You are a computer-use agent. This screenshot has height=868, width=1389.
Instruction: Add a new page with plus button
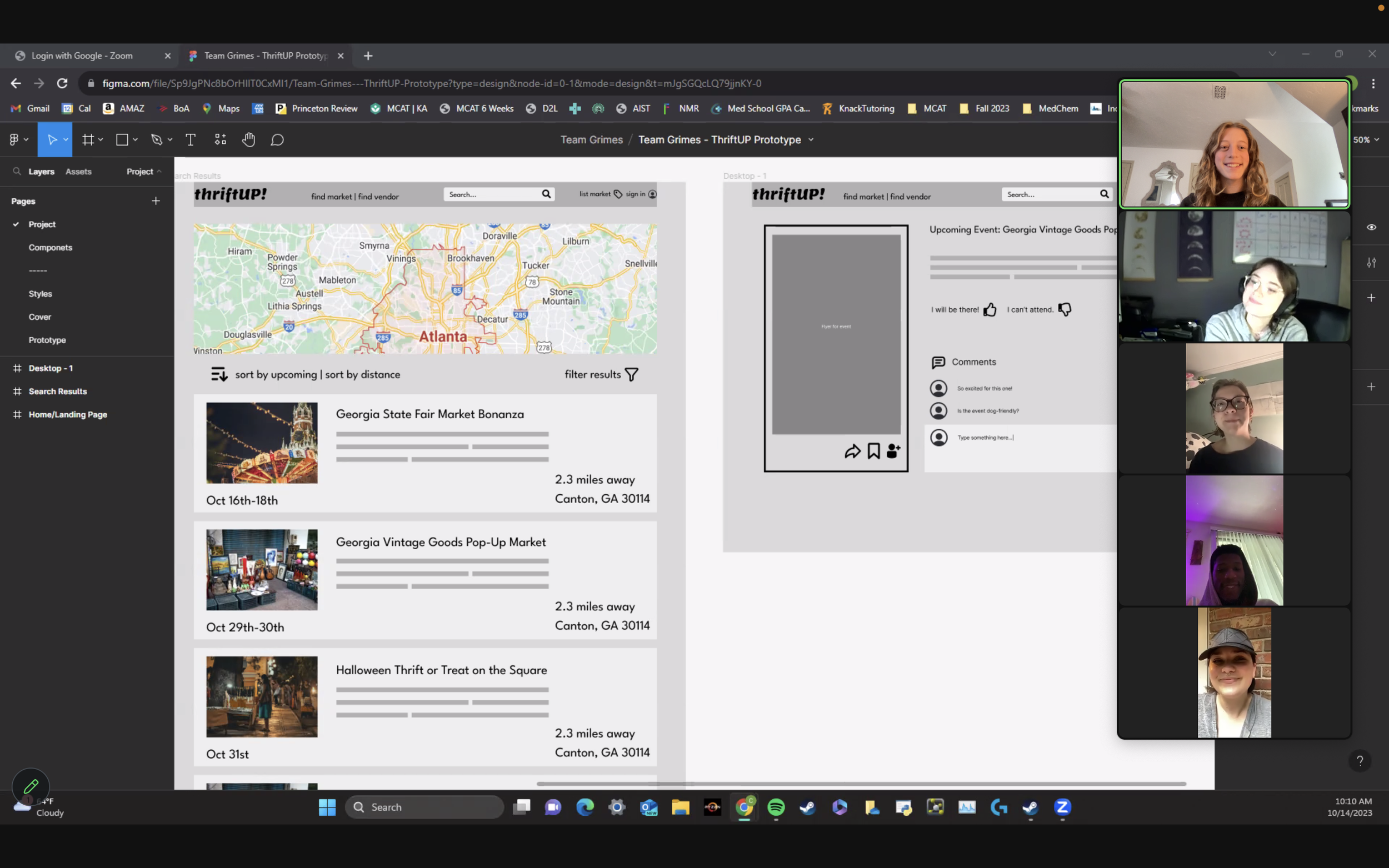coord(156,201)
